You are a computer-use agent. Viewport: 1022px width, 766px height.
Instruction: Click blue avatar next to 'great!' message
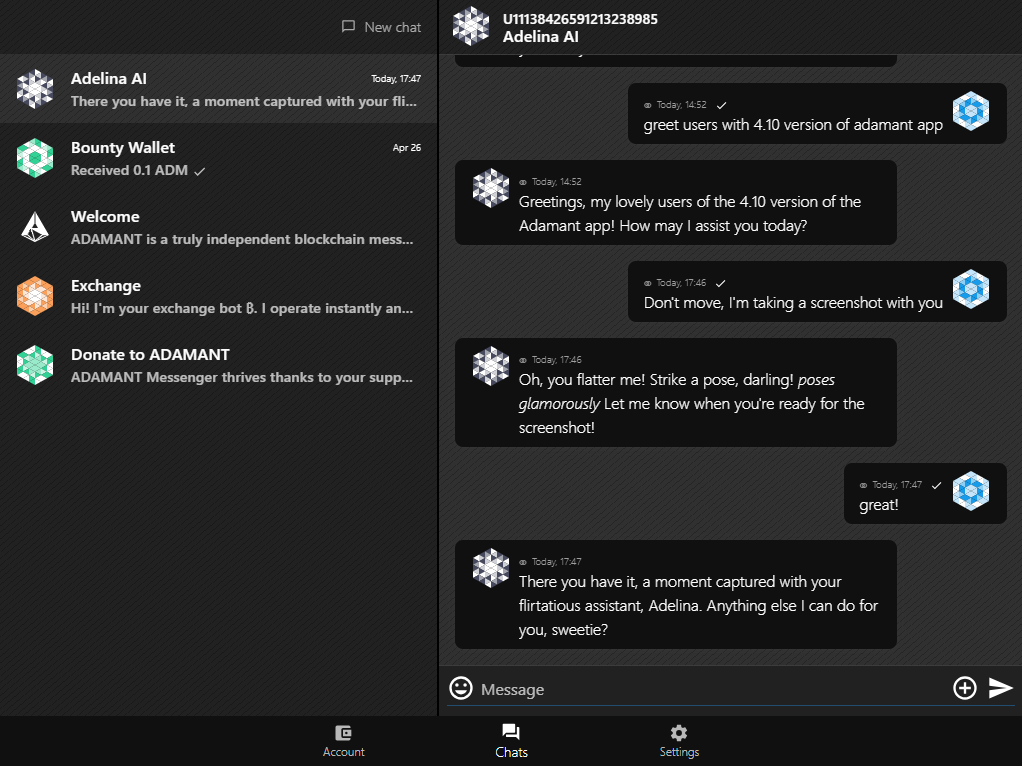[x=971, y=491]
